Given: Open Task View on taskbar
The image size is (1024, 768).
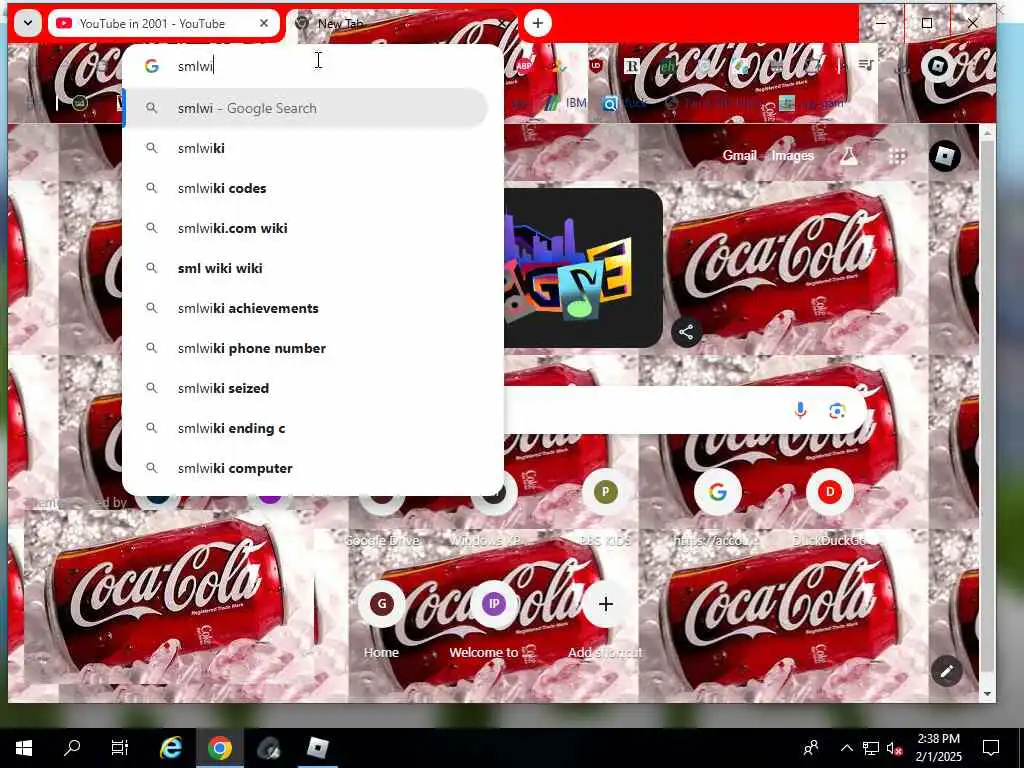Looking at the screenshot, I should tap(120, 748).
